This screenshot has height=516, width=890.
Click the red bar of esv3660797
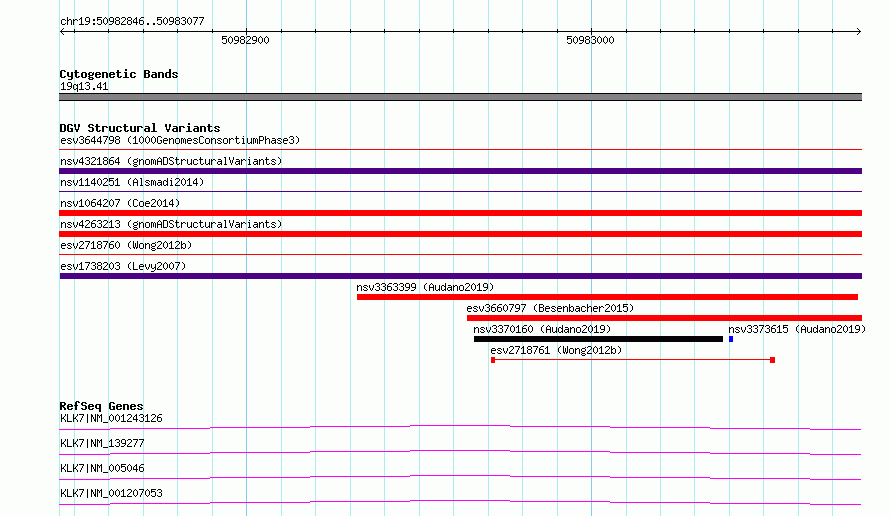pos(664,318)
